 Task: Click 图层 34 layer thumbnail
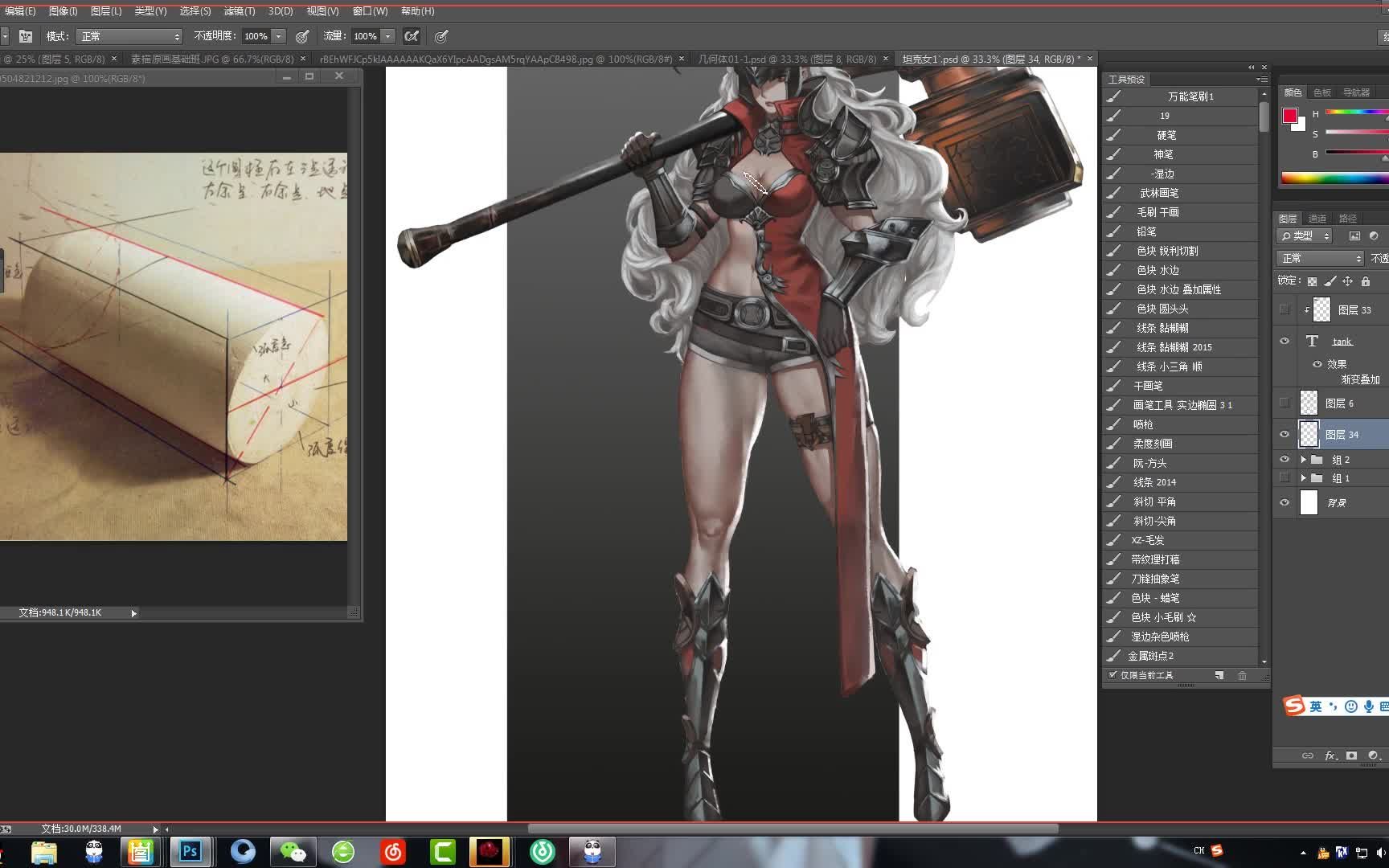(x=1309, y=434)
